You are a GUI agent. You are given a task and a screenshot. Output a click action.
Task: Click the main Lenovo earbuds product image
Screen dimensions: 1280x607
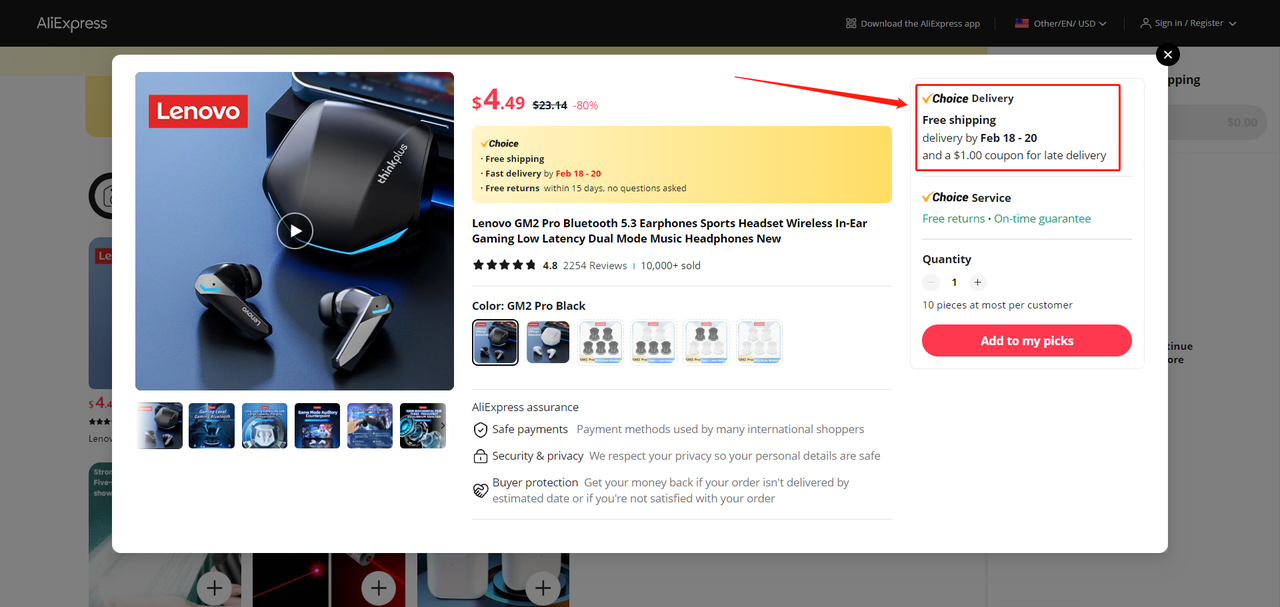[x=295, y=231]
